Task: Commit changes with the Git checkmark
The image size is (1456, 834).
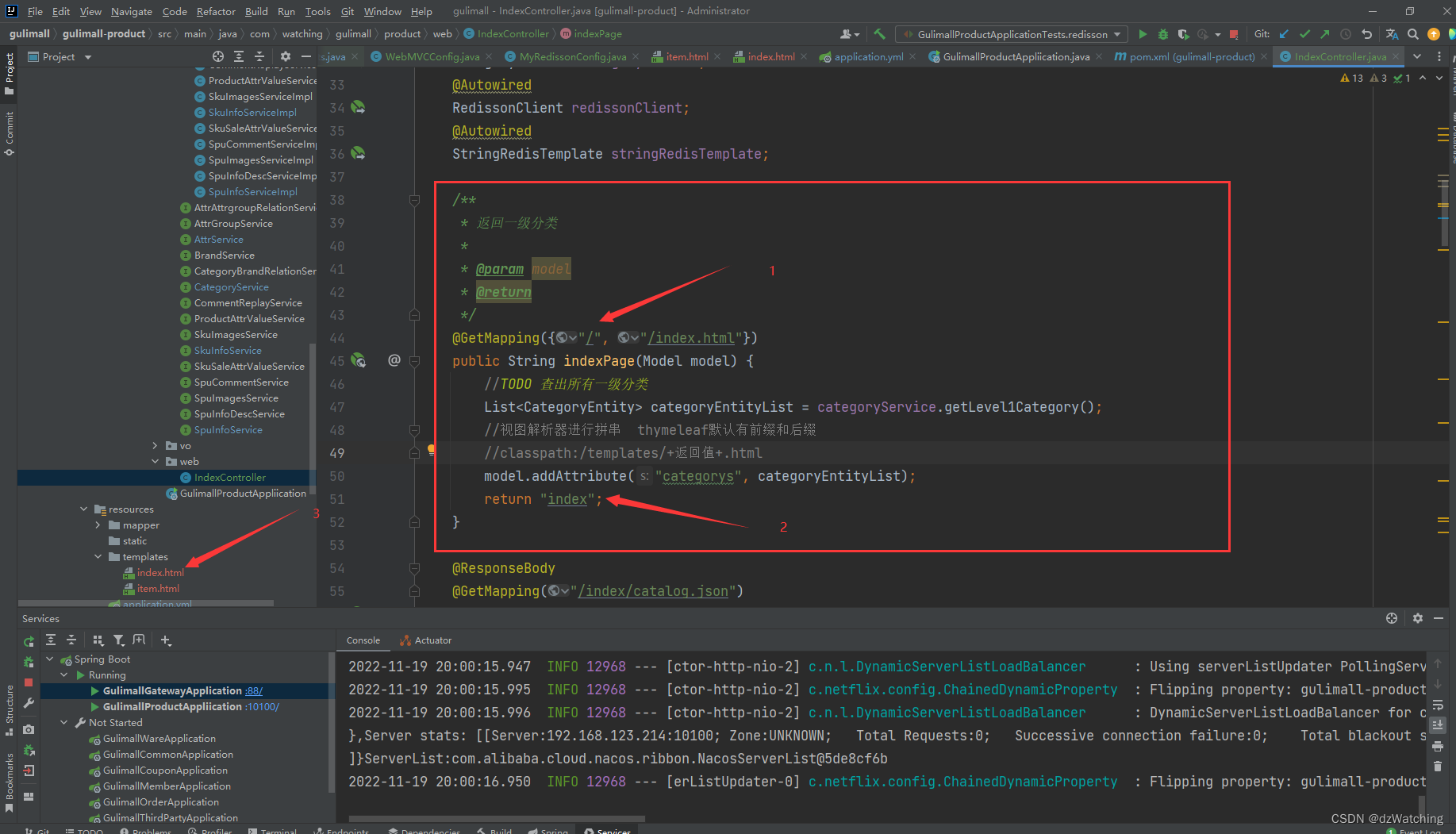Action: (1304, 34)
